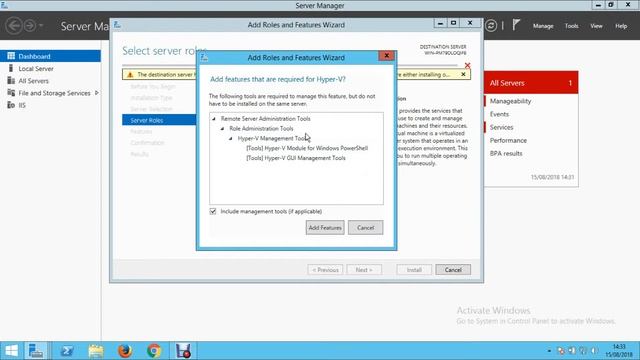This screenshot has height=360, width=640.
Task: Minimize the Add Roles wizard window
Action: pyautogui.click(x=440, y=24)
